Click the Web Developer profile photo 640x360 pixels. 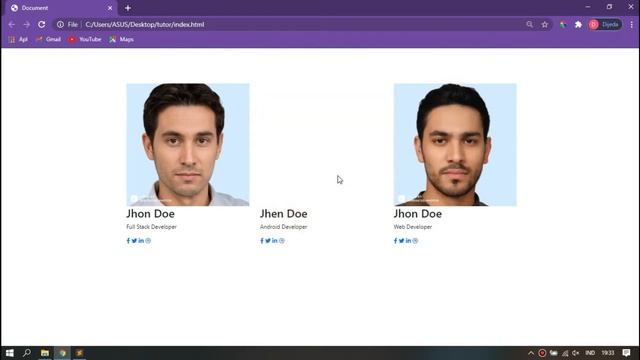[x=455, y=144]
